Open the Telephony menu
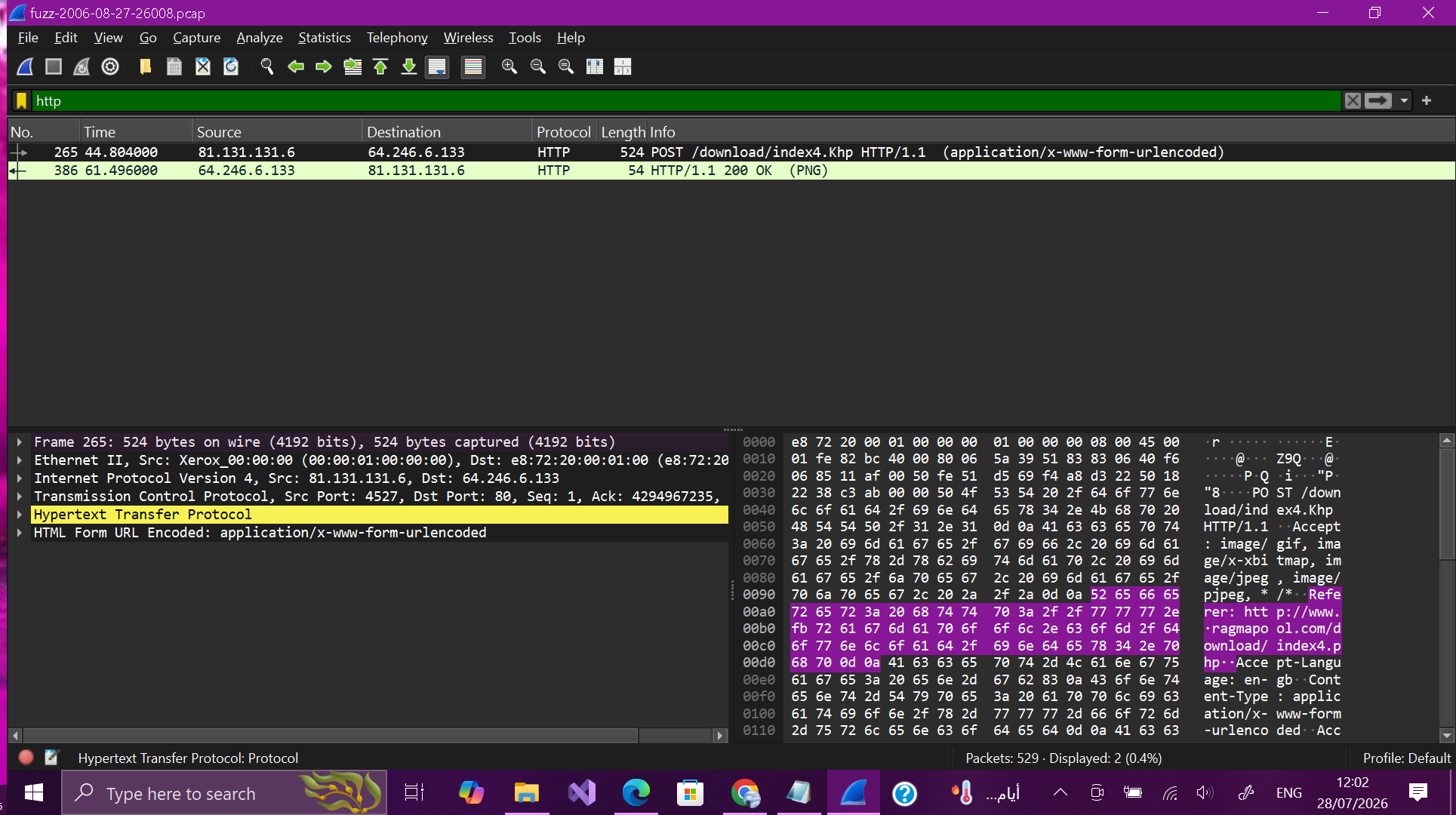Screen dimensions: 1456x815 [x=397, y=38]
